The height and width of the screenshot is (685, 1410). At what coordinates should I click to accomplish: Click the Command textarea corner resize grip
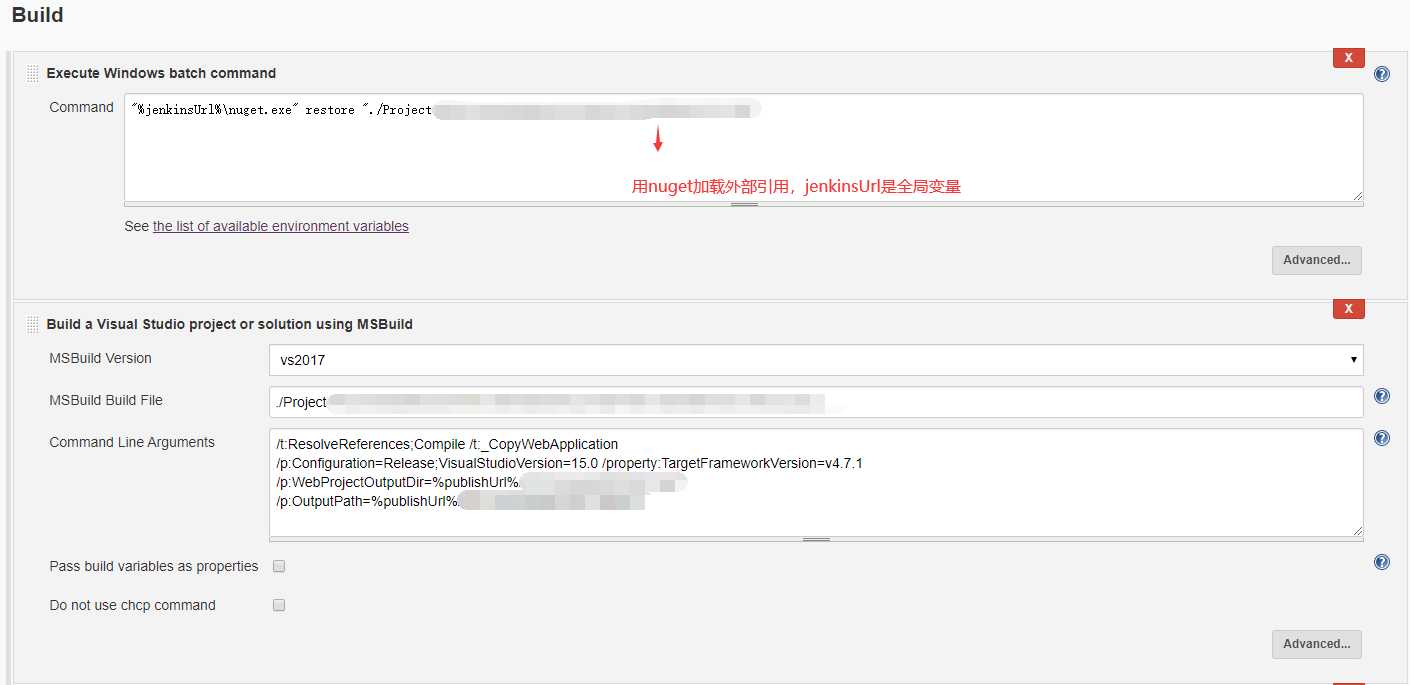(1357, 196)
